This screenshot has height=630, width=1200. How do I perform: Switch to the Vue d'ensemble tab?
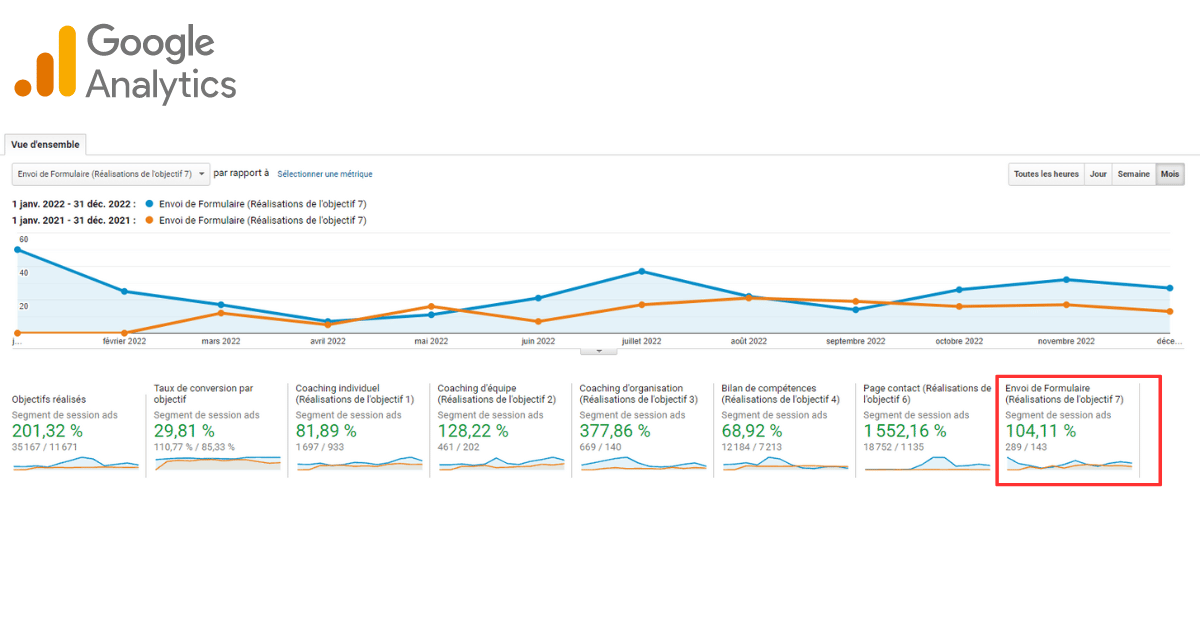point(45,145)
